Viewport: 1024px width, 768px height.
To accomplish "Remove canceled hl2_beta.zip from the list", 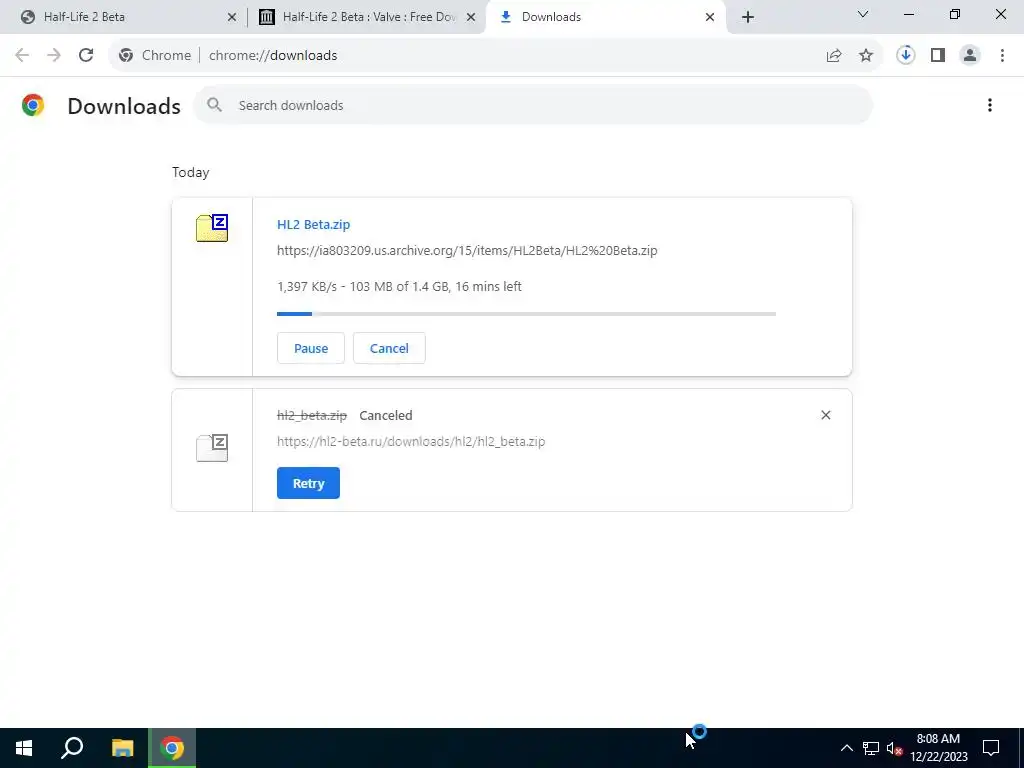I will tap(825, 415).
